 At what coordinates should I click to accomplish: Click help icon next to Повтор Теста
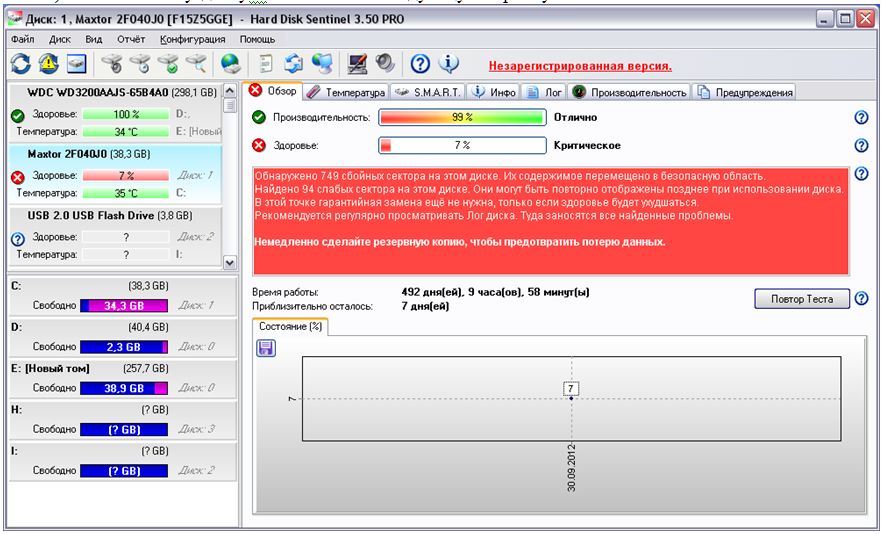click(861, 298)
